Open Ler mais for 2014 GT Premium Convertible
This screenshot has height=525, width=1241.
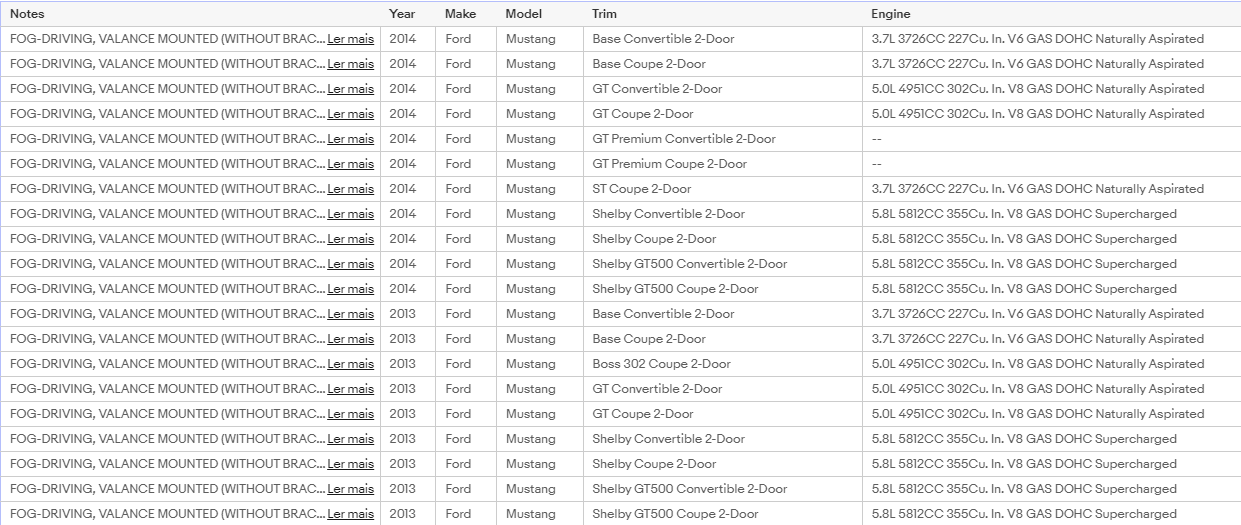point(351,139)
